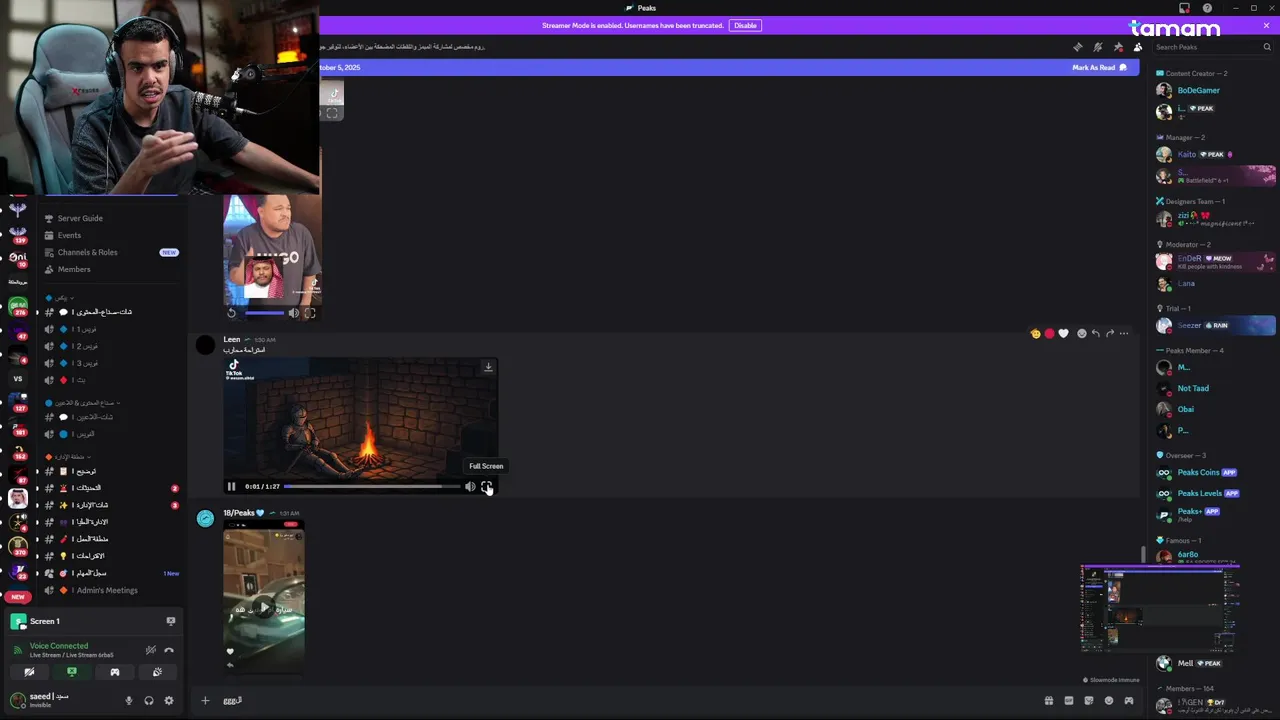Open the Members entry

74,269
